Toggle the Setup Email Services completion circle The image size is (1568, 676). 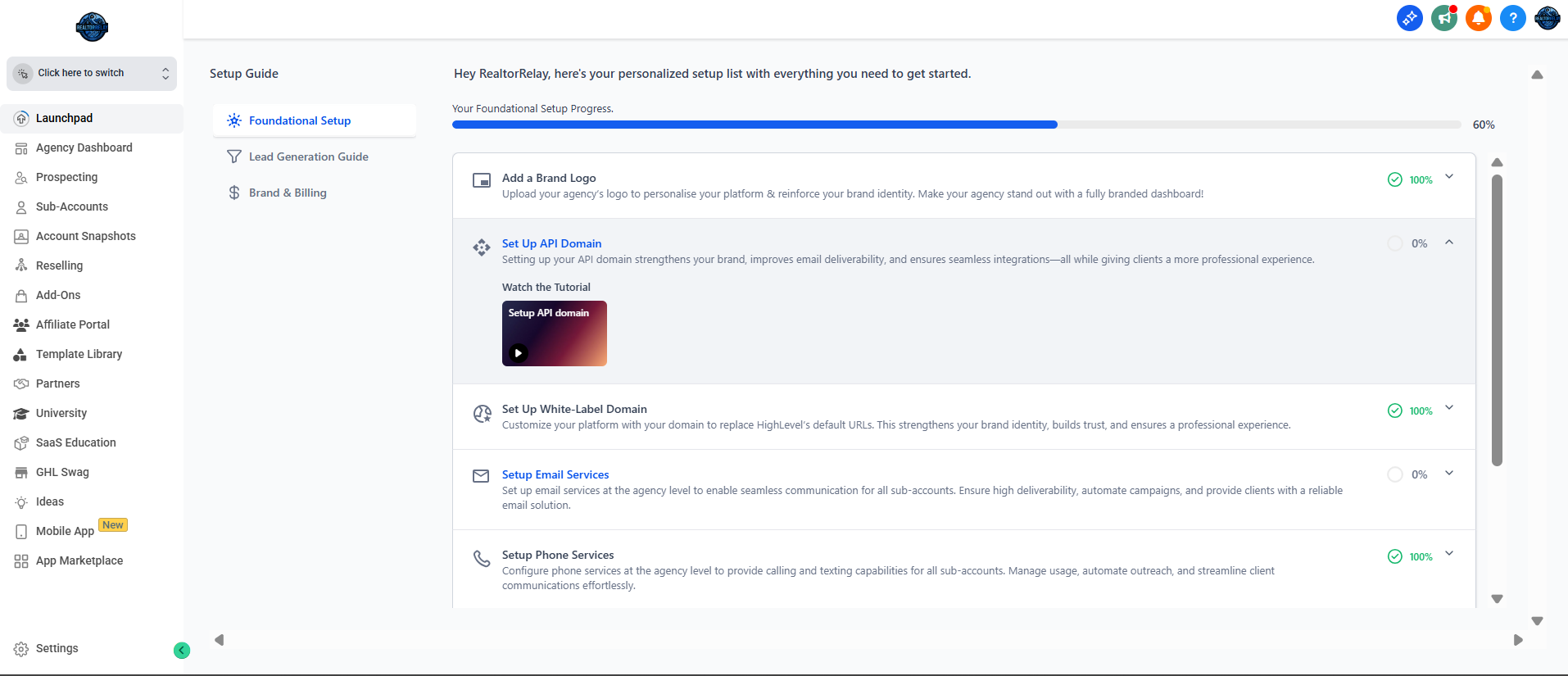(x=1394, y=474)
